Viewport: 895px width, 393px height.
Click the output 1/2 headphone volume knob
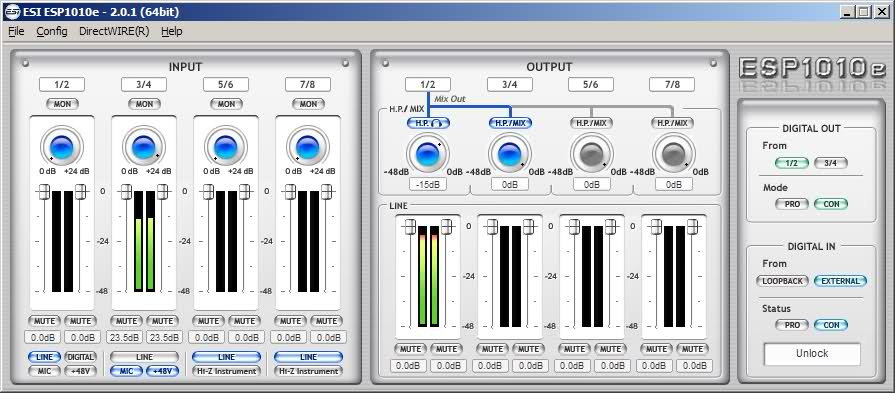click(x=428, y=155)
